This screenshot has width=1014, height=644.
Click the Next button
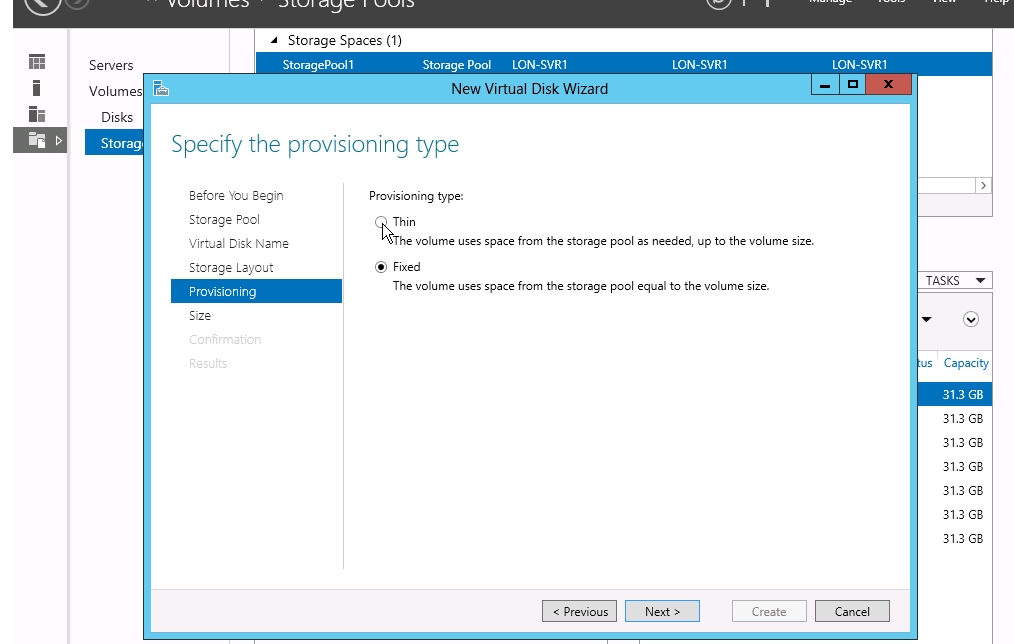[662, 612]
